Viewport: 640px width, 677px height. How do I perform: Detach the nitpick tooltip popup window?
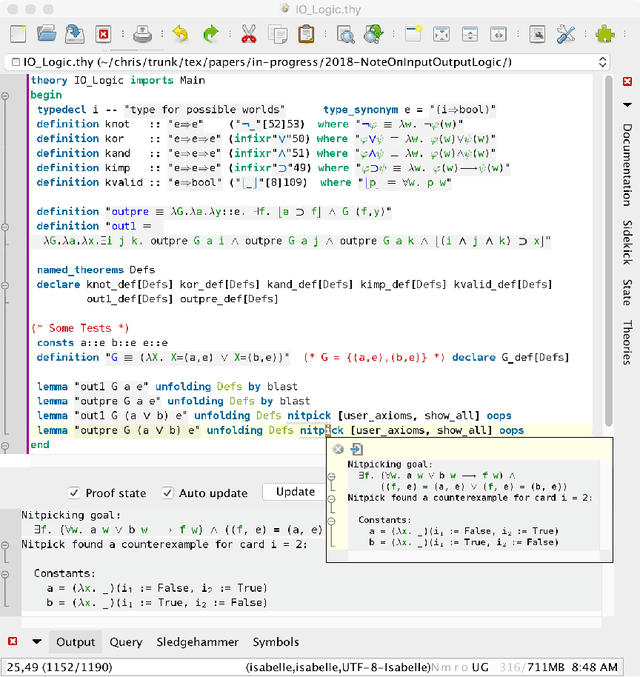pos(357,450)
